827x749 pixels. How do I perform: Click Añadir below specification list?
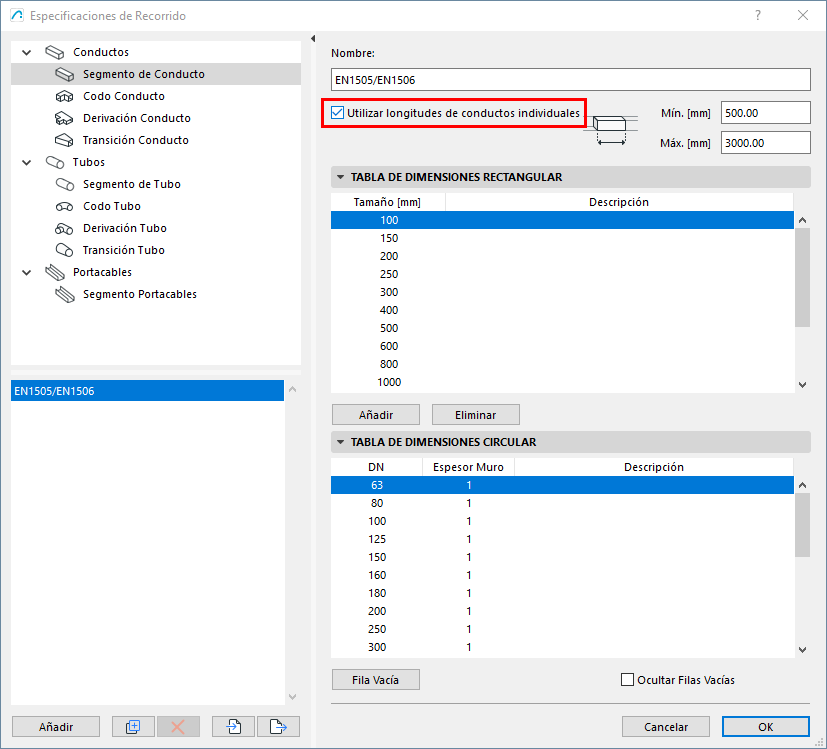(x=56, y=727)
